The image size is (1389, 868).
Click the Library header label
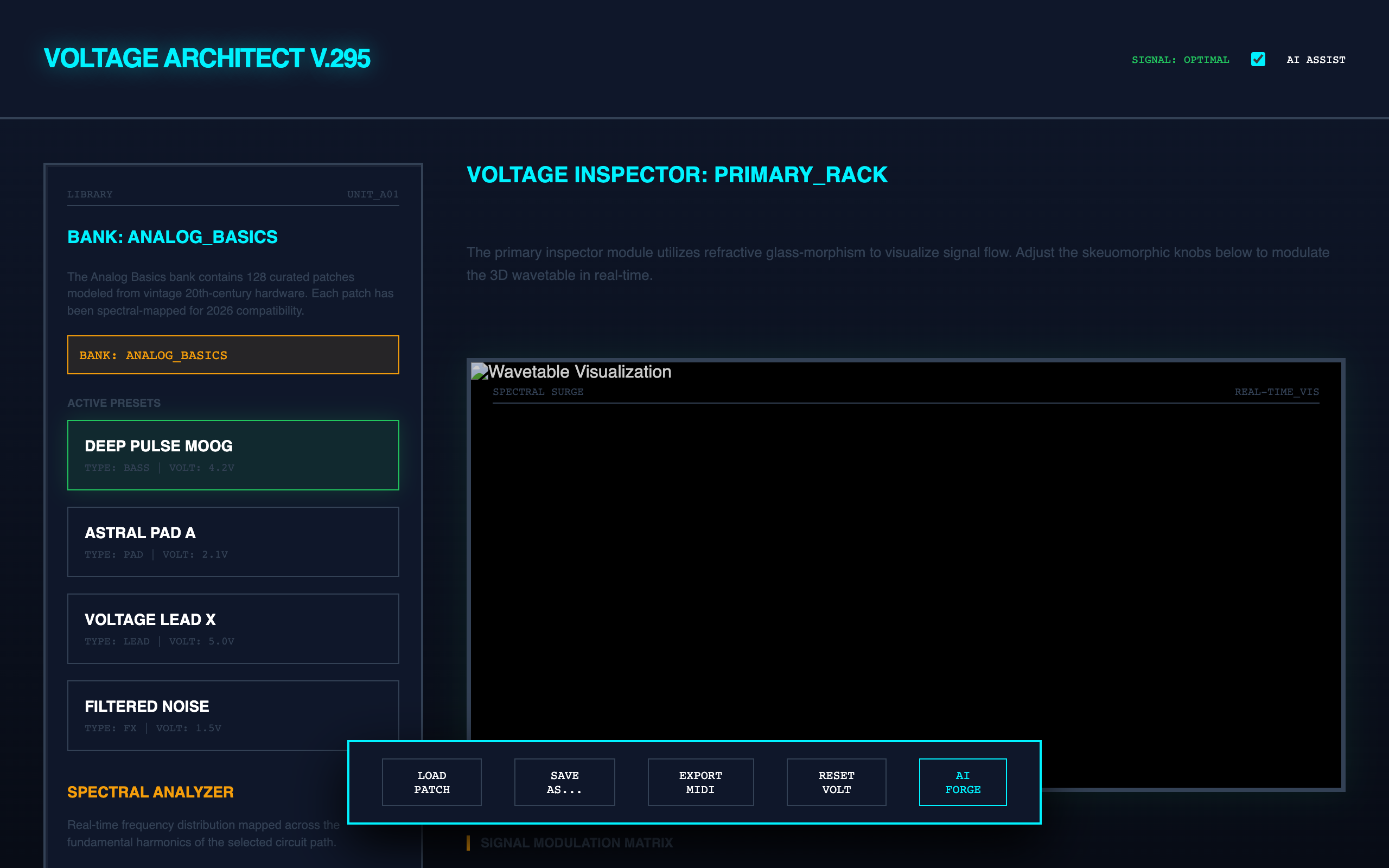click(90, 194)
